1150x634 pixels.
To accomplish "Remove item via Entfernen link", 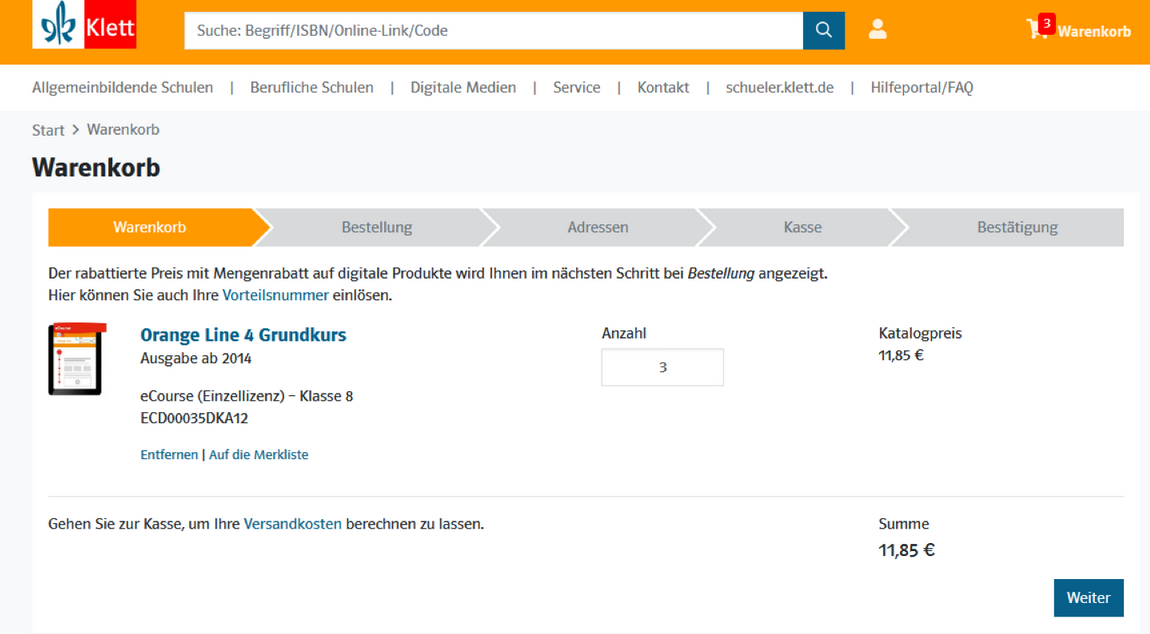I will (169, 454).
